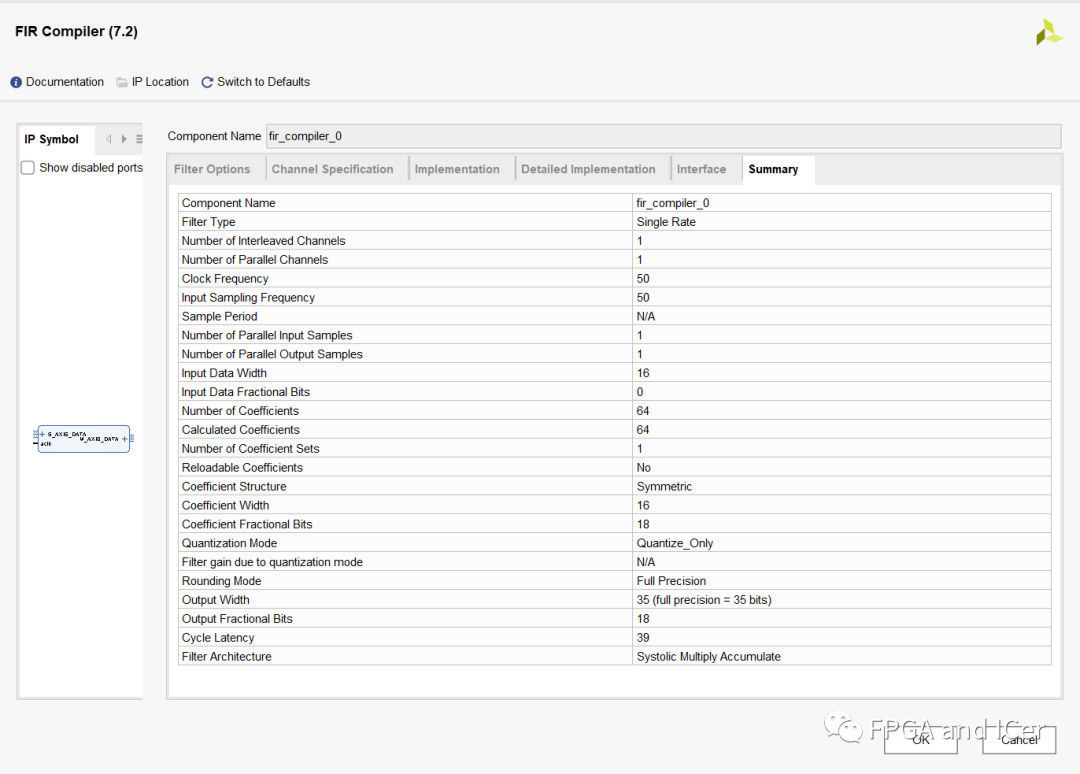Viewport: 1080px width, 774px height.
Task: Open the Detailed Implementation tab
Action: click(x=588, y=169)
